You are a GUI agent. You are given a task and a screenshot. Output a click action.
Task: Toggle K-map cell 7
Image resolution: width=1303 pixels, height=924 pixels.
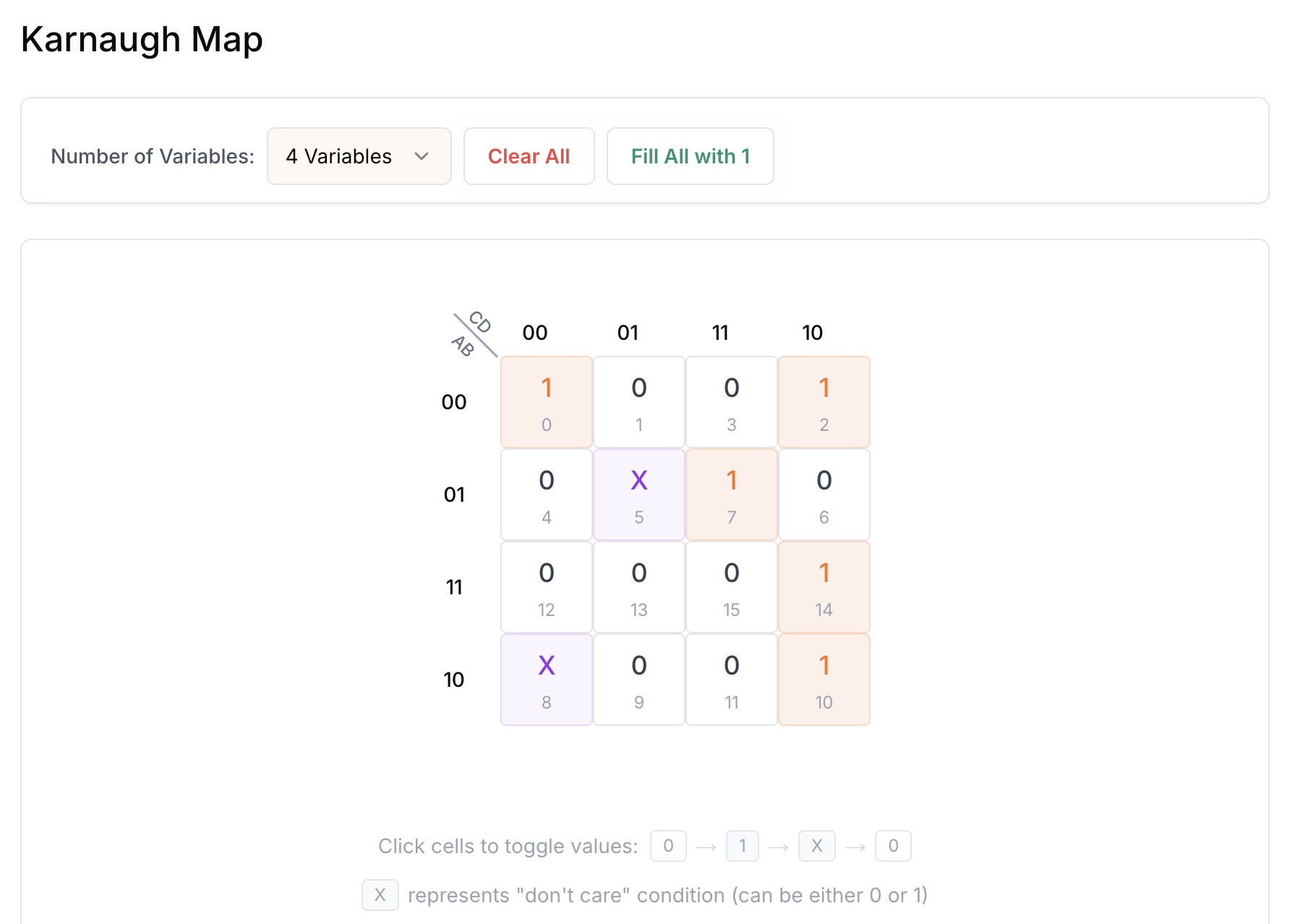click(x=731, y=495)
